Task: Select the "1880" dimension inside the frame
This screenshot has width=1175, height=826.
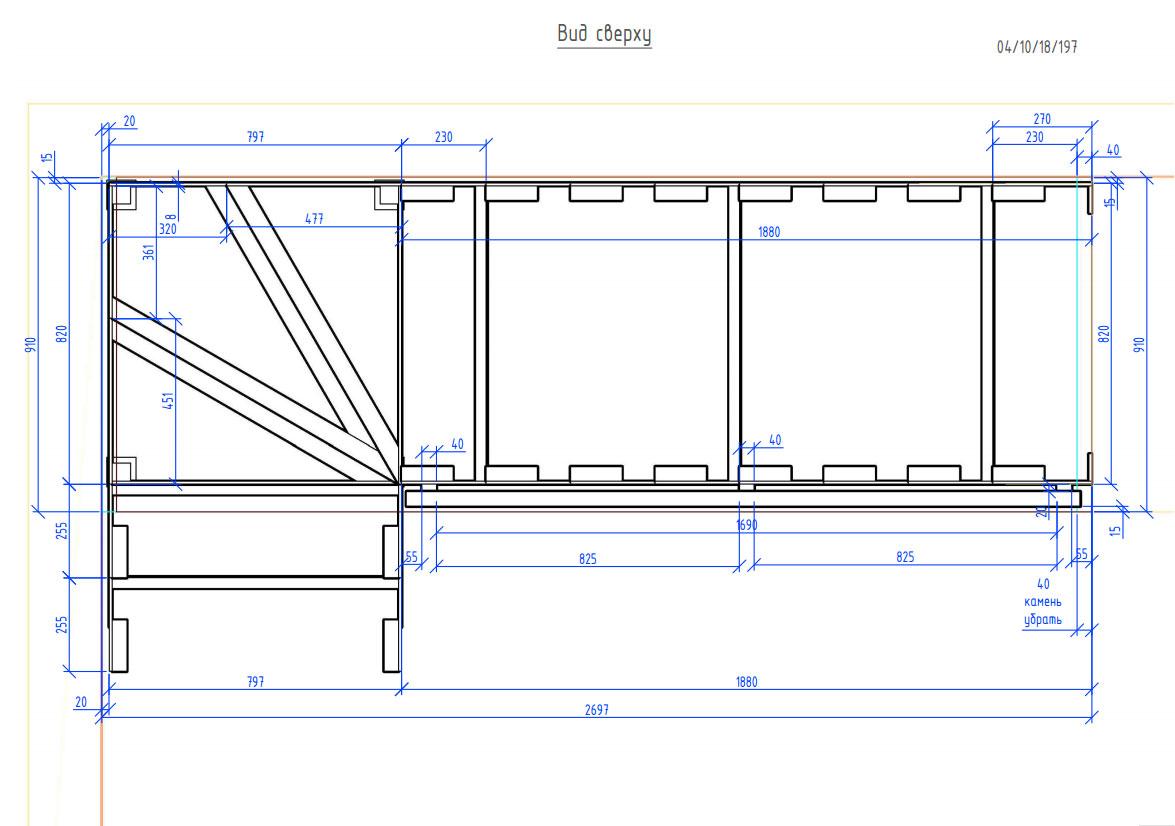Action: (x=769, y=232)
